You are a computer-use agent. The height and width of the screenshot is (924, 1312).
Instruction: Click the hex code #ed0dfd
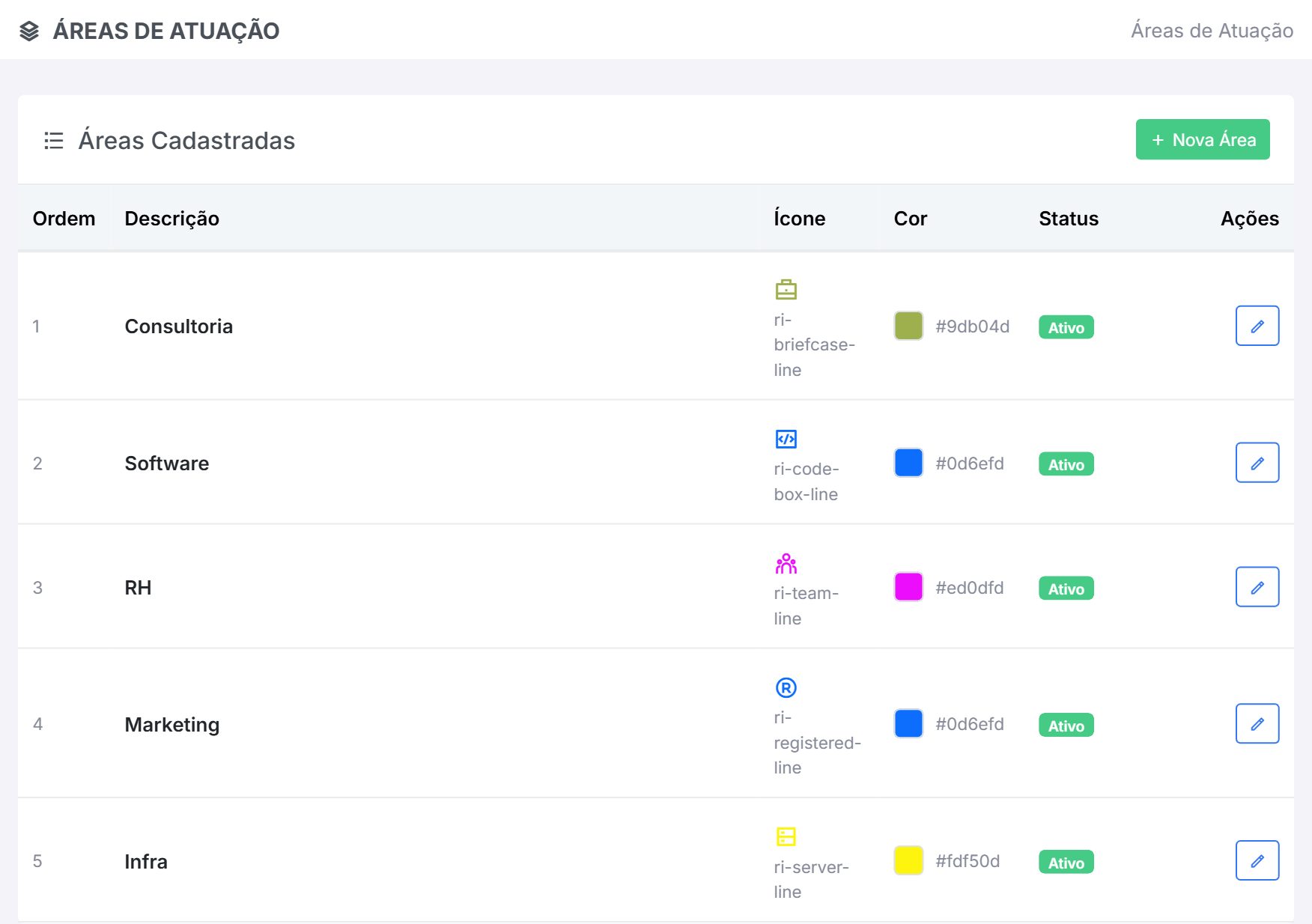pyautogui.click(x=969, y=588)
